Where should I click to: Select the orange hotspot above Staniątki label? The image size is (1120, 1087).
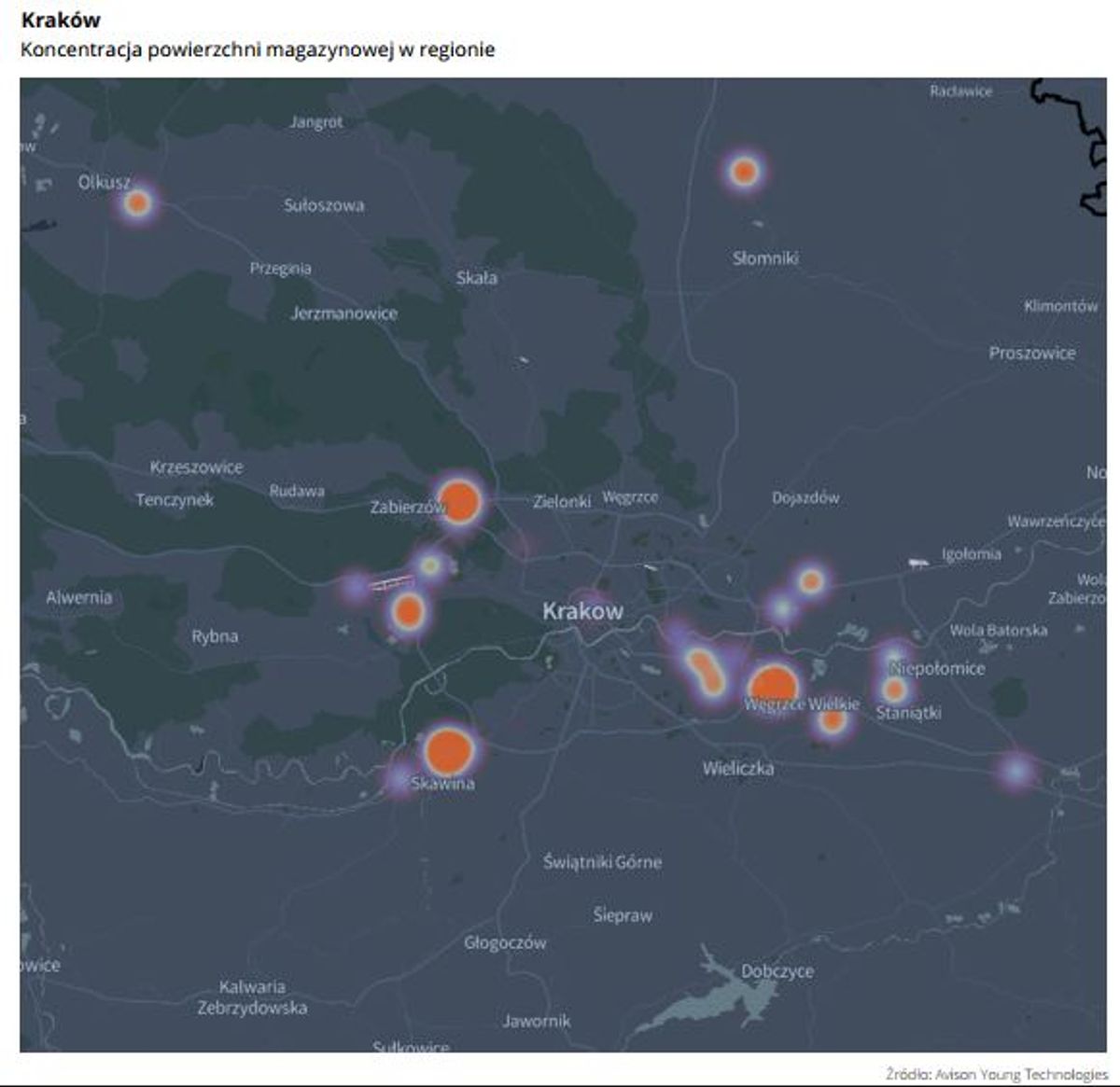click(x=894, y=690)
